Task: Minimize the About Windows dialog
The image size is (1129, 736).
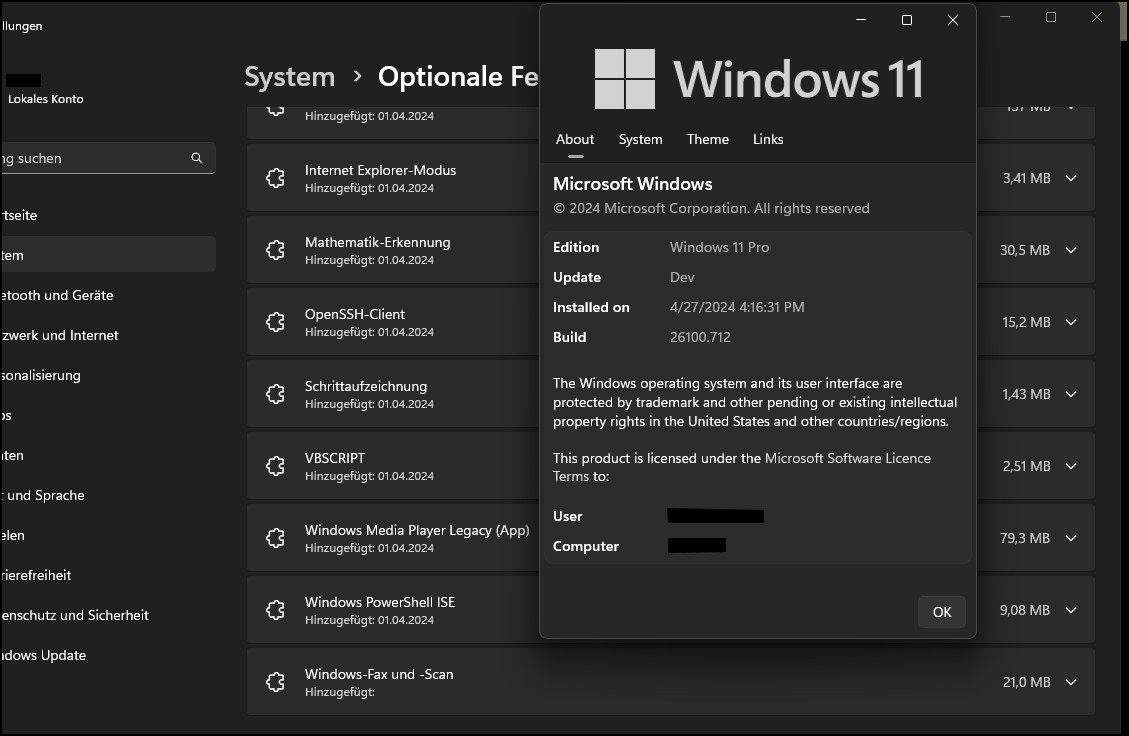Action: [x=860, y=20]
